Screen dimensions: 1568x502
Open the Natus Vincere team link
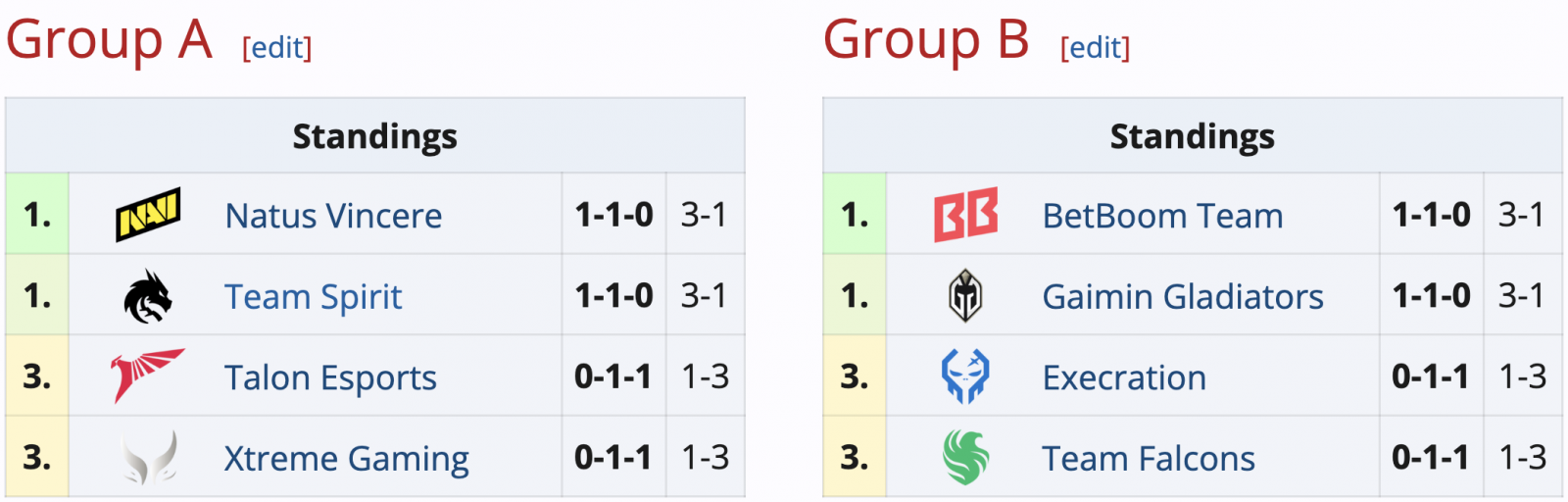[x=333, y=216]
